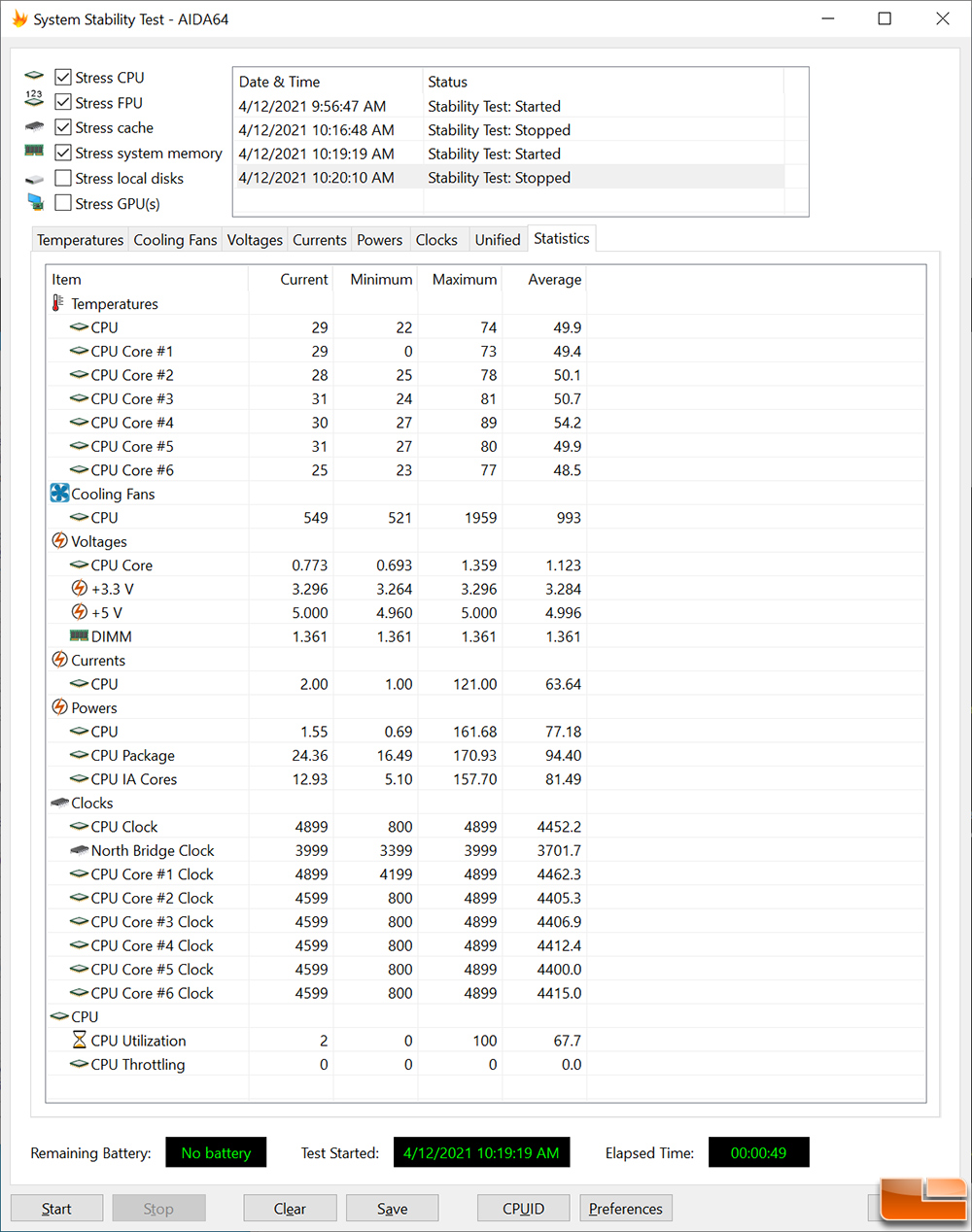The image size is (972, 1232).
Task: Open CPUID with its button
Action: 523,1209
